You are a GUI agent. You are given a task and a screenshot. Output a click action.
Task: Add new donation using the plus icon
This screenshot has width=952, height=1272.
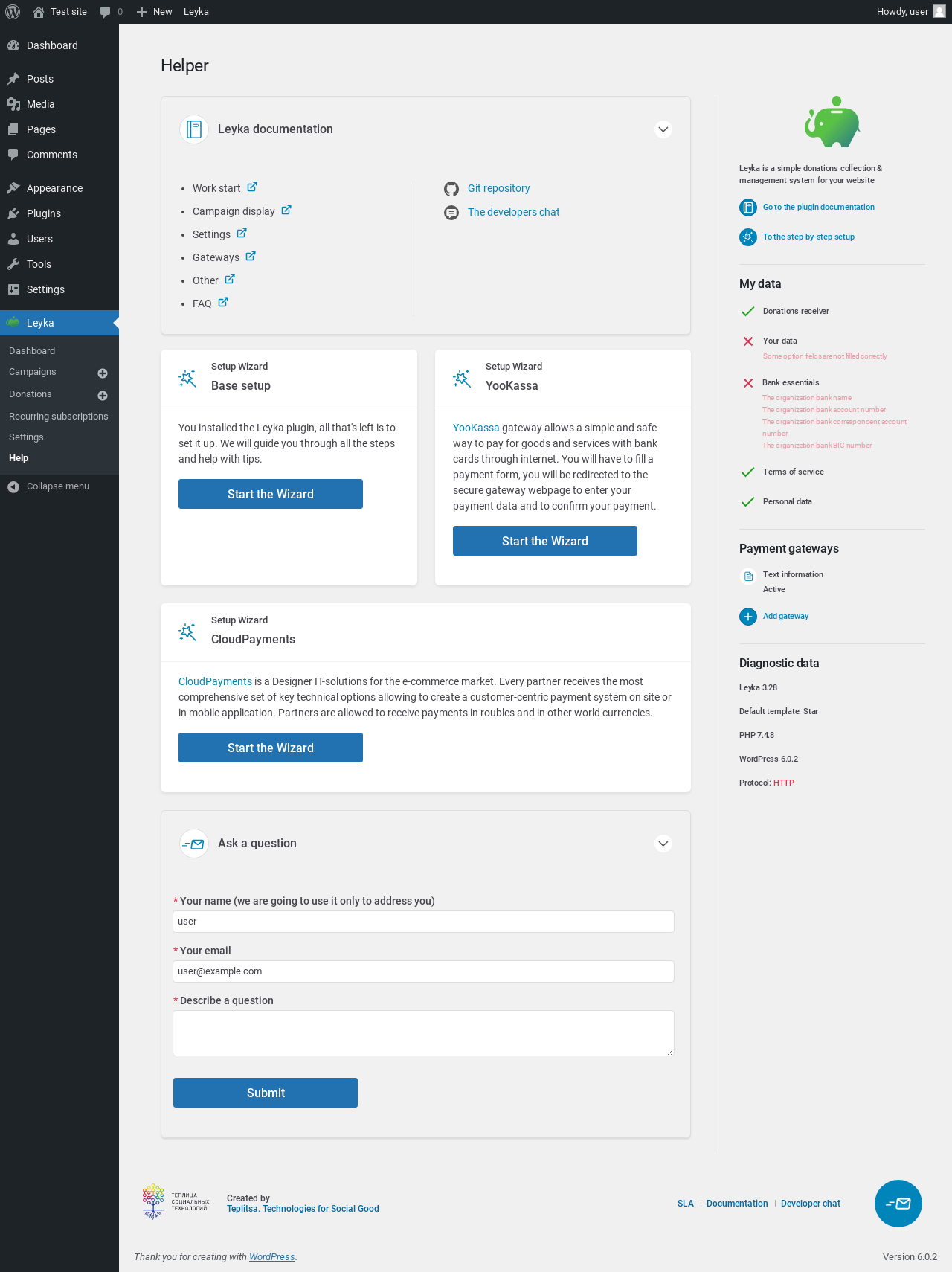point(103,396)
